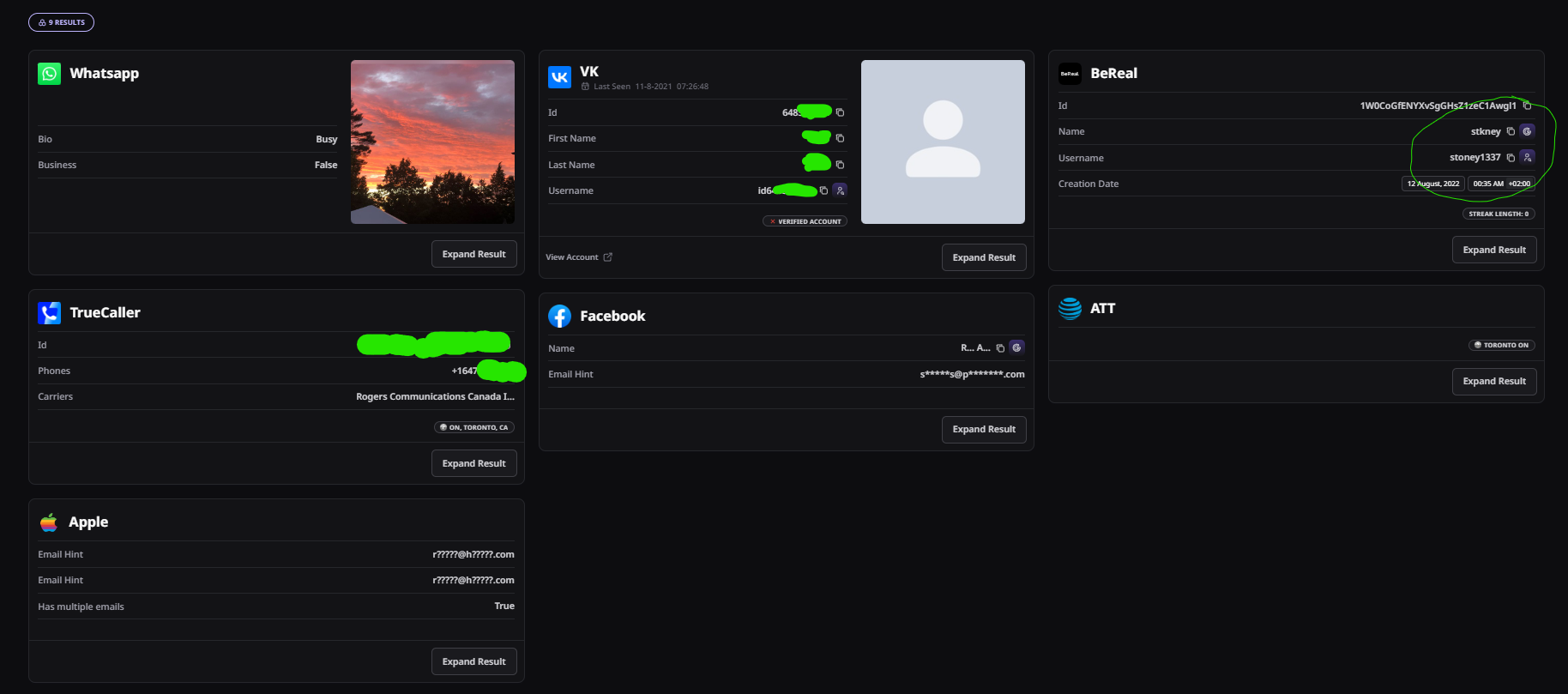The width and height of the screenshot is (1568, 694).
Task: Expand the VK result
Action: point(984,257)
